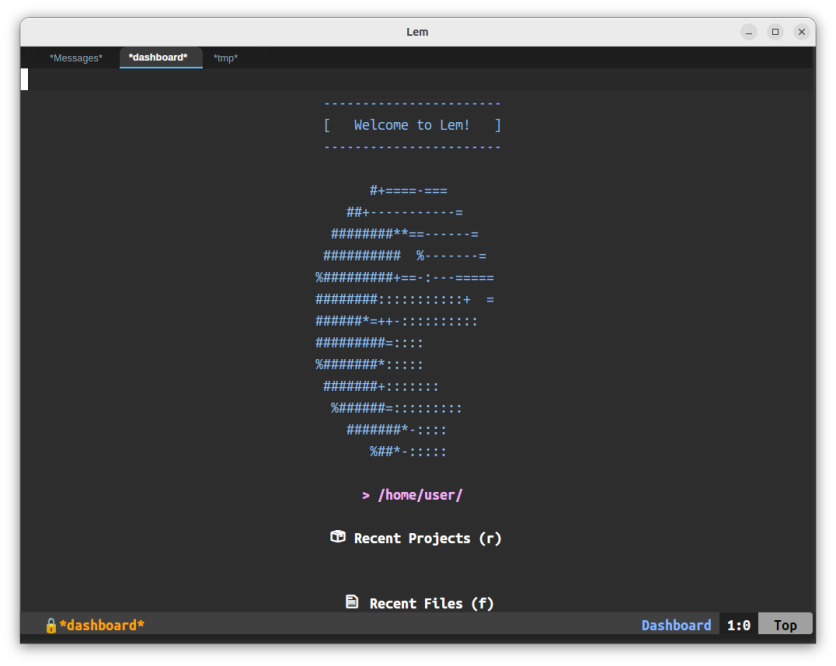Click the 1:0 cursor position indicator
Viewport: 836px width, 666px height.
coord(738,625)
